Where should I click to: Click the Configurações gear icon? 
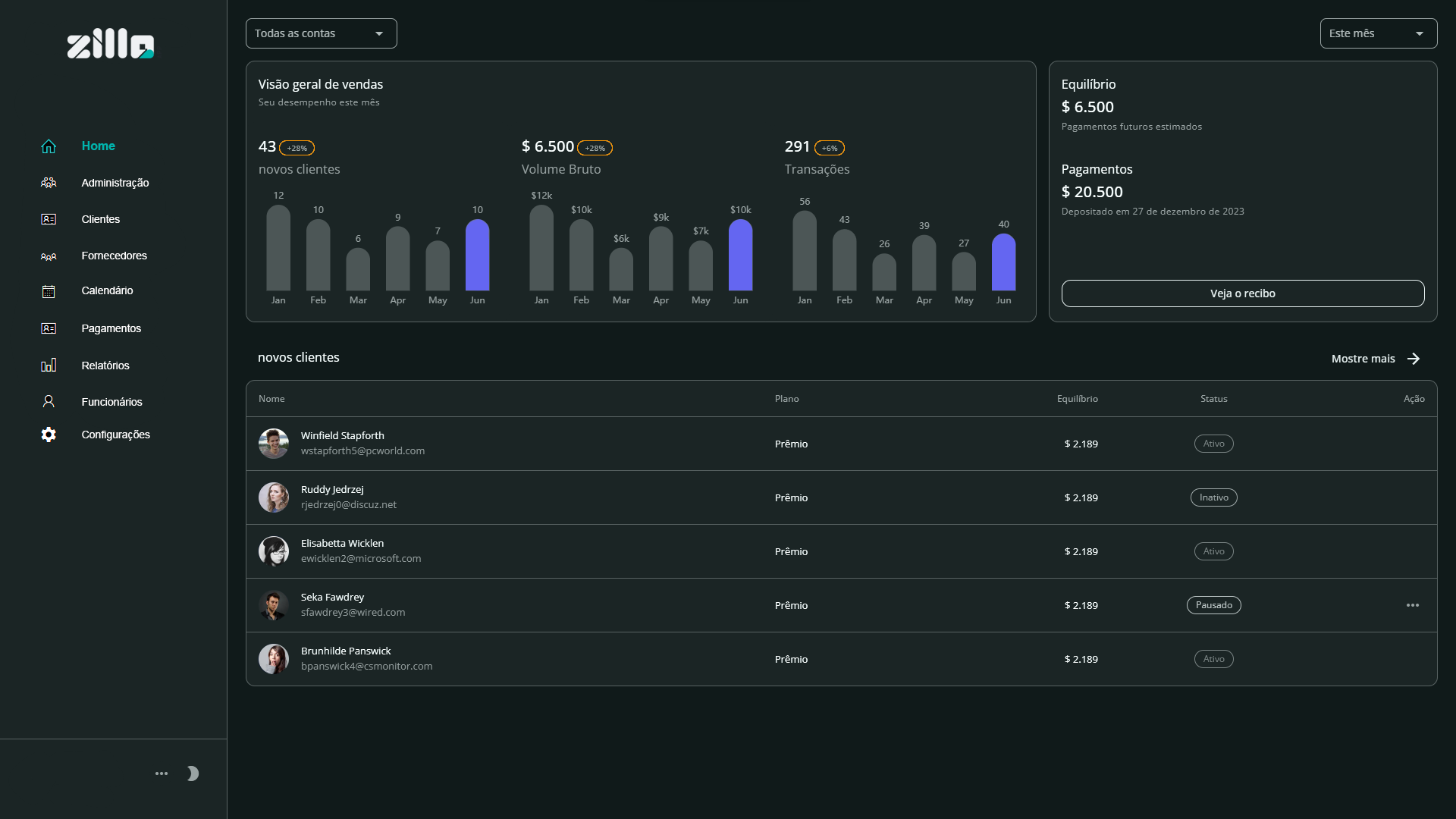click(x=49, y=435)
